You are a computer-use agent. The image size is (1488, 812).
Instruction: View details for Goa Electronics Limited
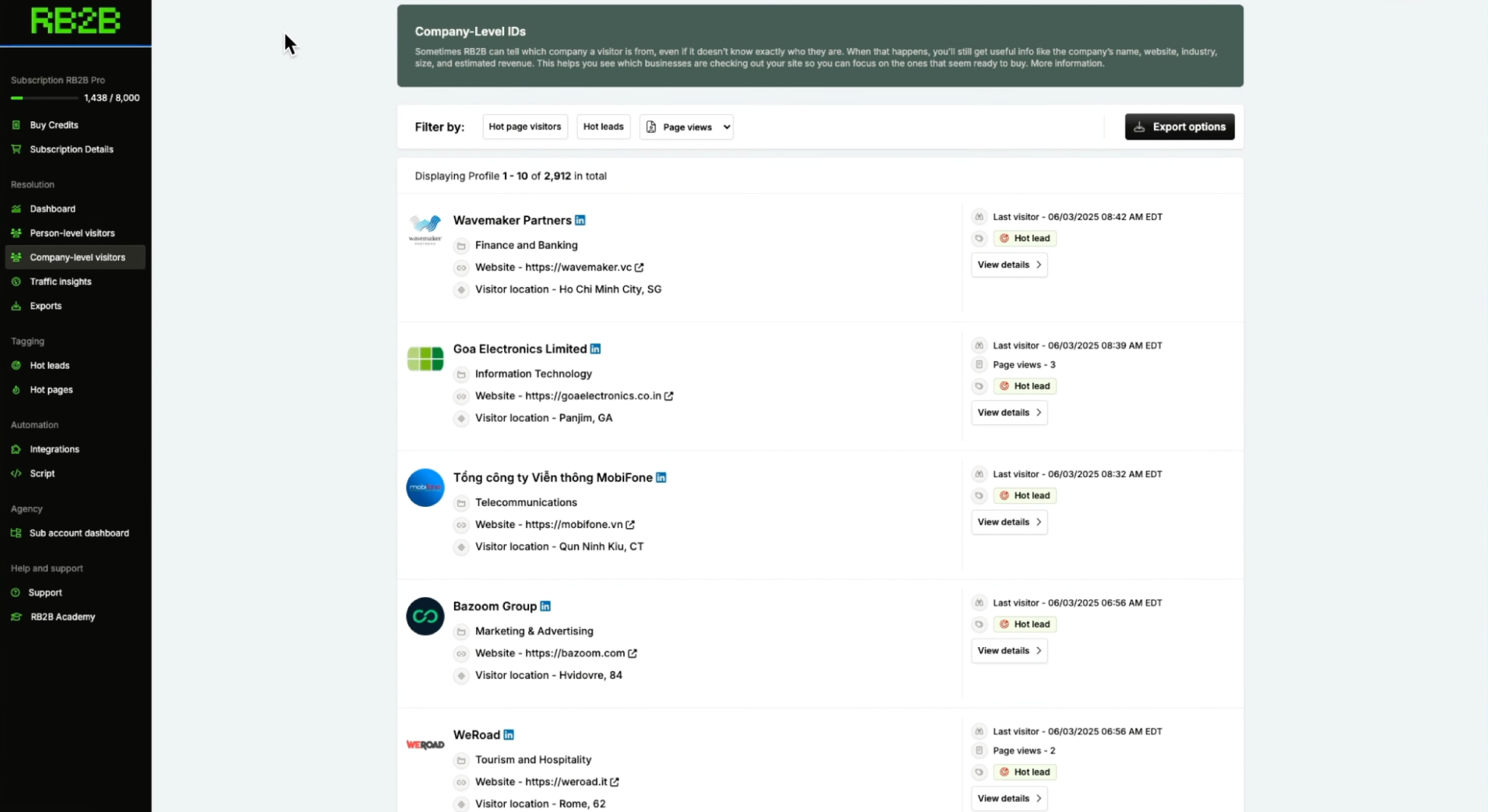1009,413
